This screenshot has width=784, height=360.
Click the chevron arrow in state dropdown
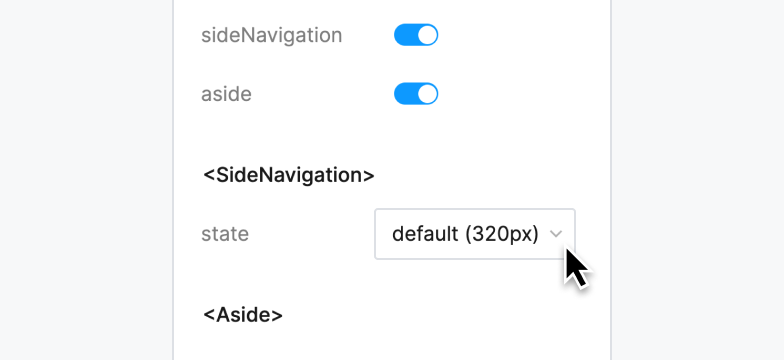[556, 234]
